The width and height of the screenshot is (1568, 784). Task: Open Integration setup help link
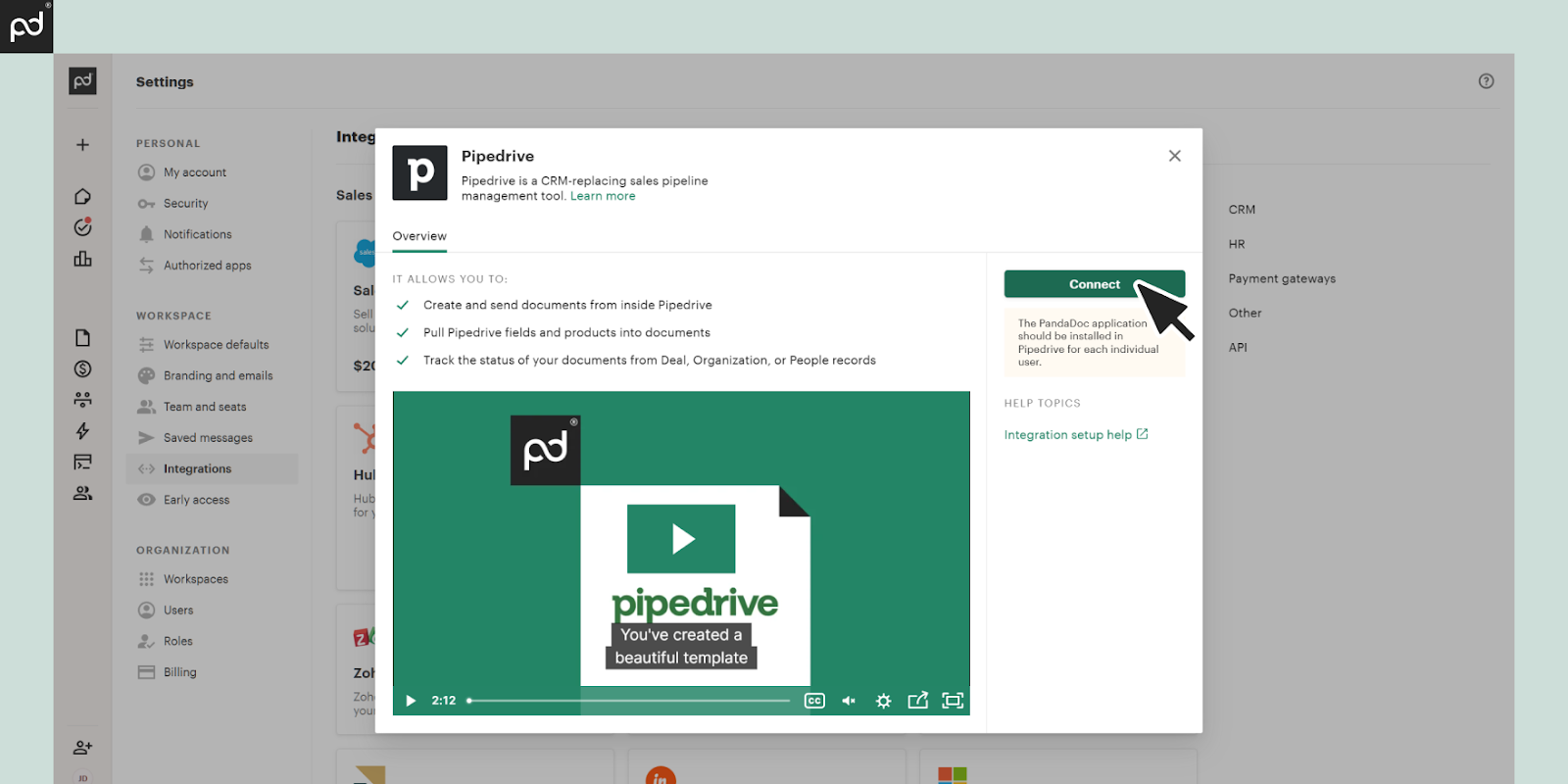[1075, 435]
